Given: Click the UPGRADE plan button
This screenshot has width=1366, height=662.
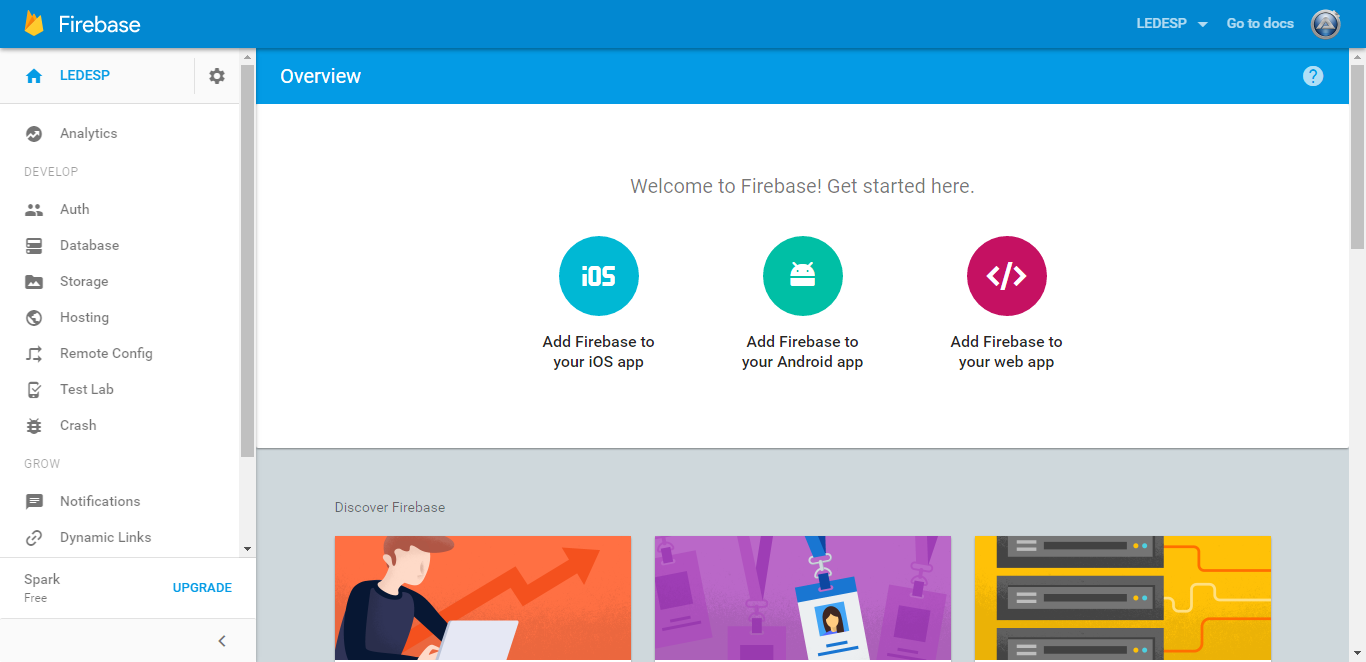Looking at the screenshot, I should click(202, 588).
